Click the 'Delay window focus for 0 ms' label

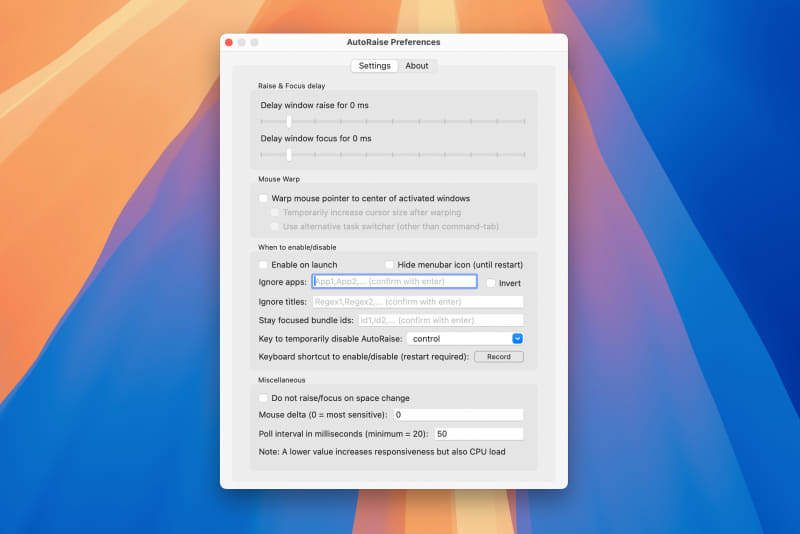316,138
